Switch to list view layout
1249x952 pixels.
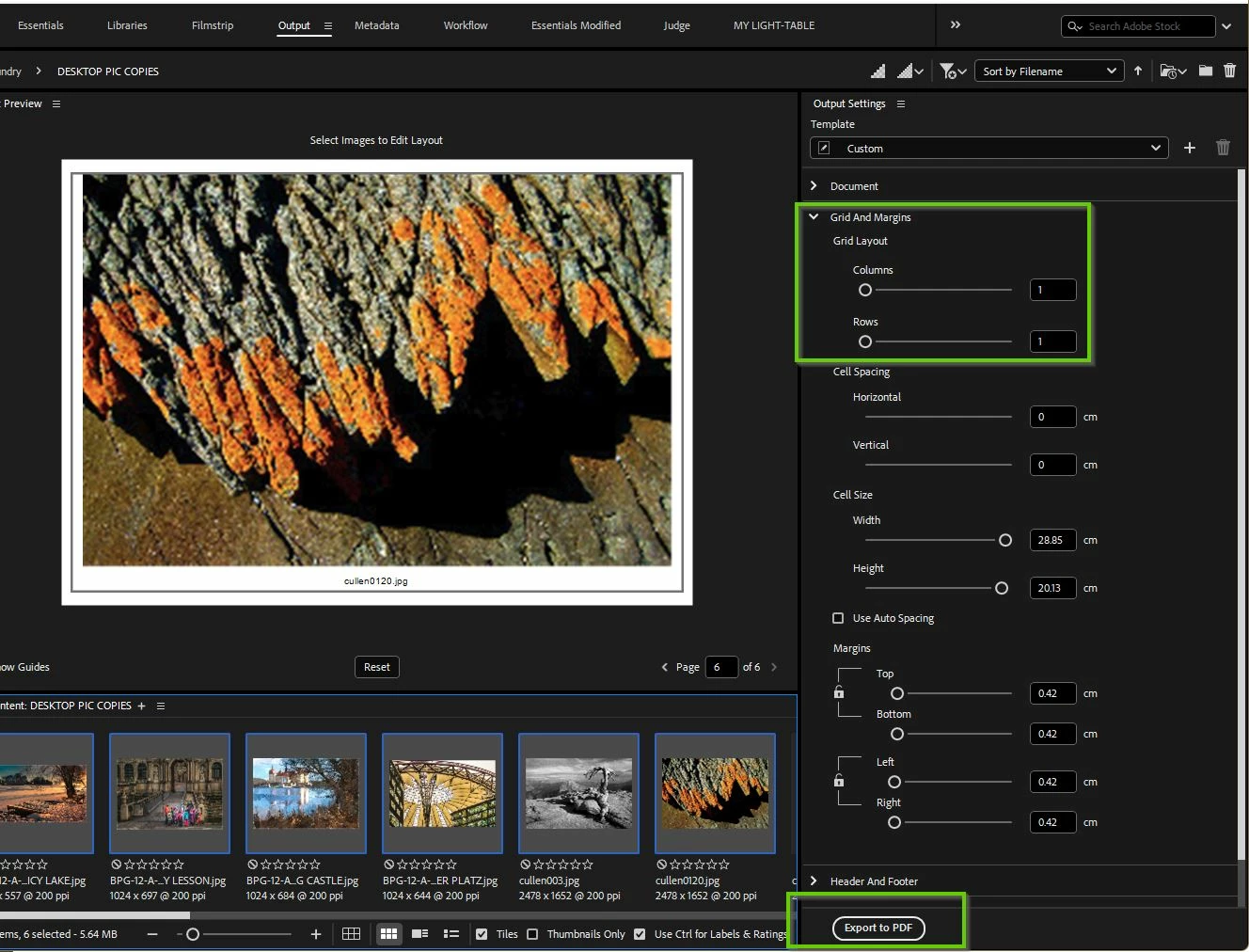[451, 934]
